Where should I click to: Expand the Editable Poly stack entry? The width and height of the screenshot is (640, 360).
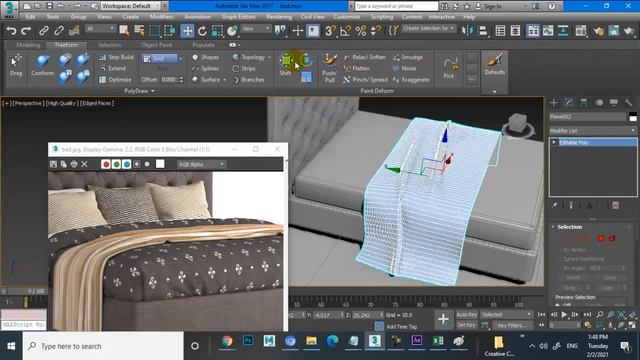click(x=554, y=142)
